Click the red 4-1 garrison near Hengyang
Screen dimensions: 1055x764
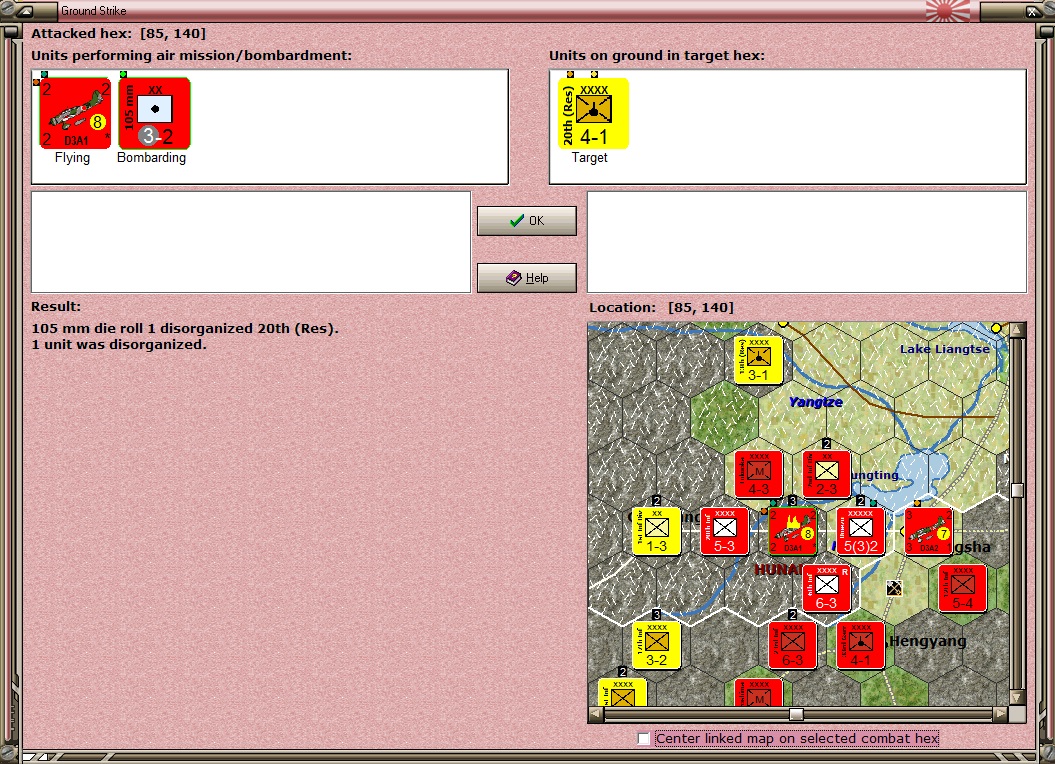click(861, 646)
